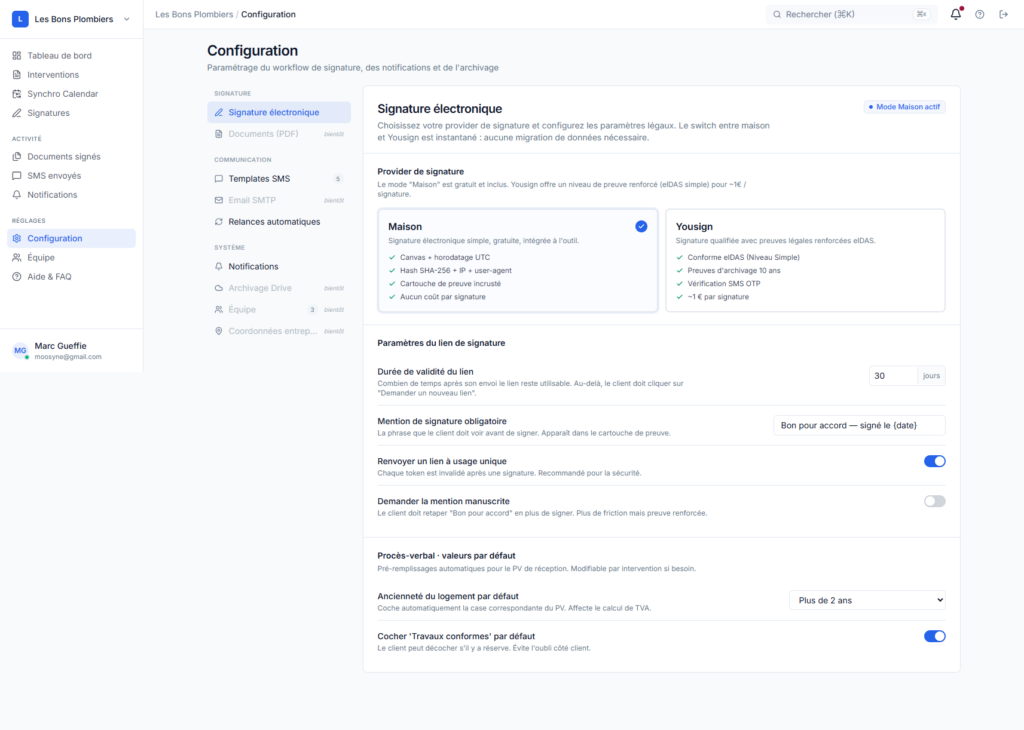The image size is (1024, 730).
Task: Open SMS envoyés page
Action: tap(71, 176)
